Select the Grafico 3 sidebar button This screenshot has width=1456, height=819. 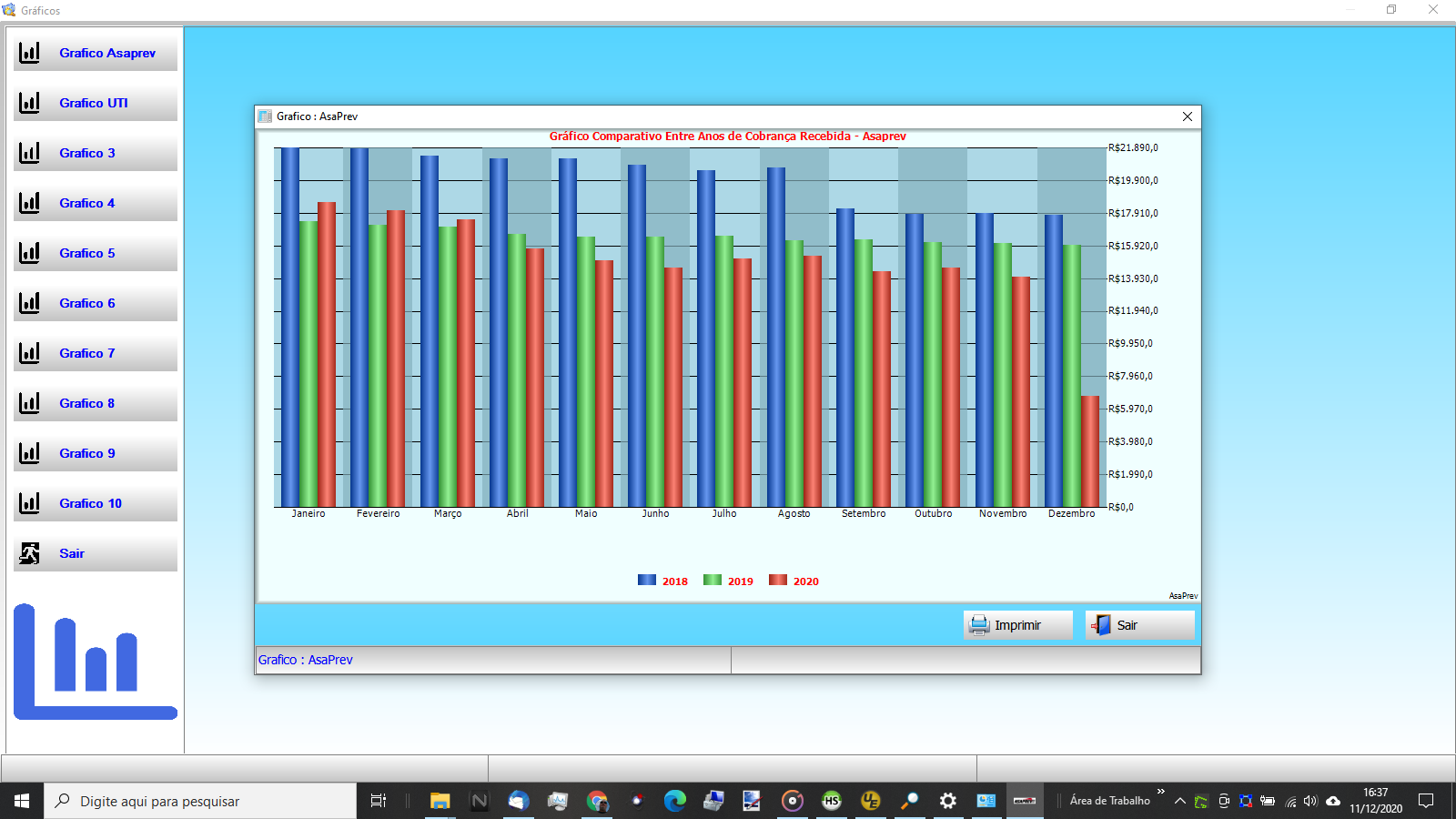coord(96,153)
